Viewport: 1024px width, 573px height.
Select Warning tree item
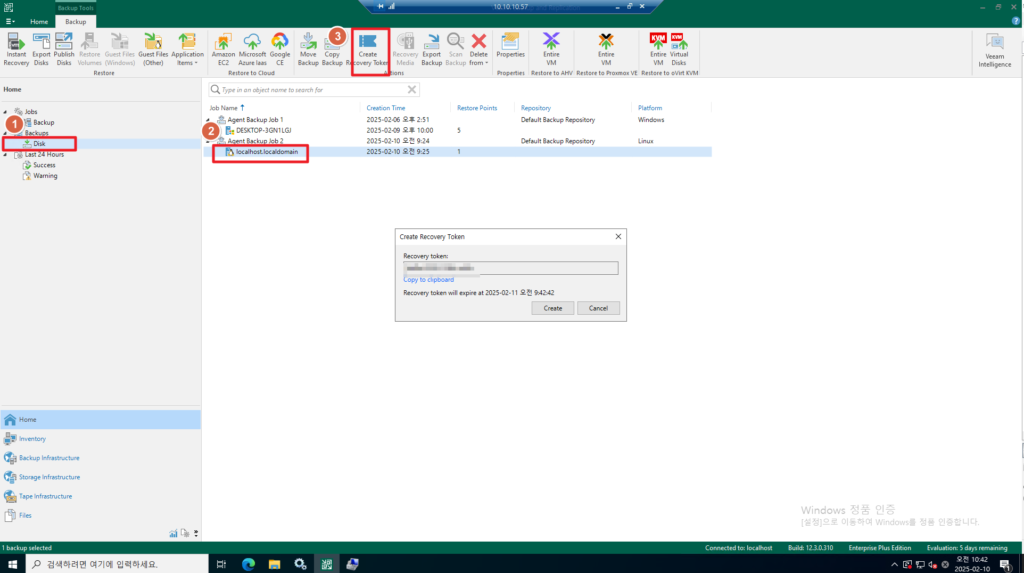click(x=45, y=176)
